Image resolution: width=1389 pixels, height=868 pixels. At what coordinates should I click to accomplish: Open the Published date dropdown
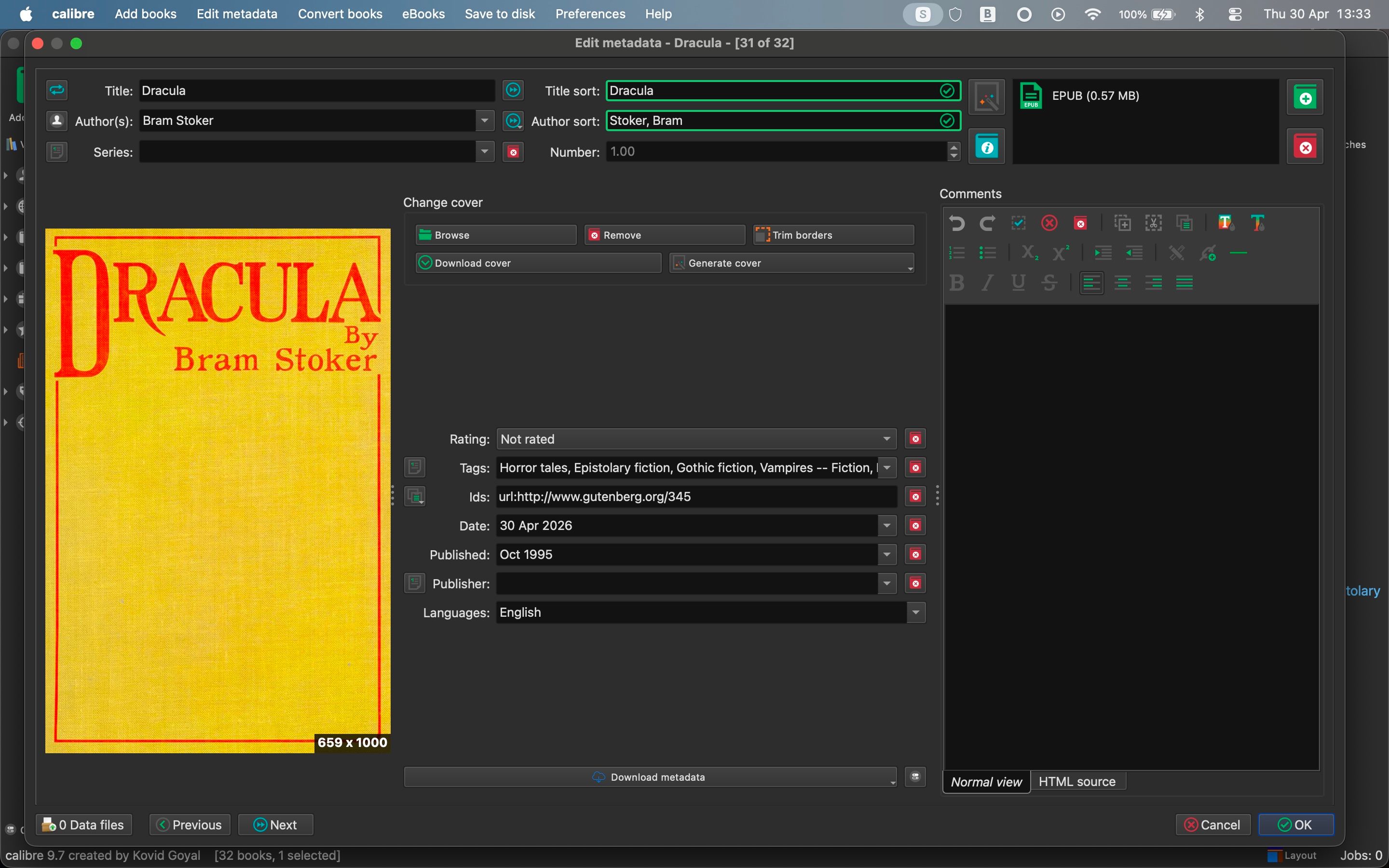click(x=887, y=555)
